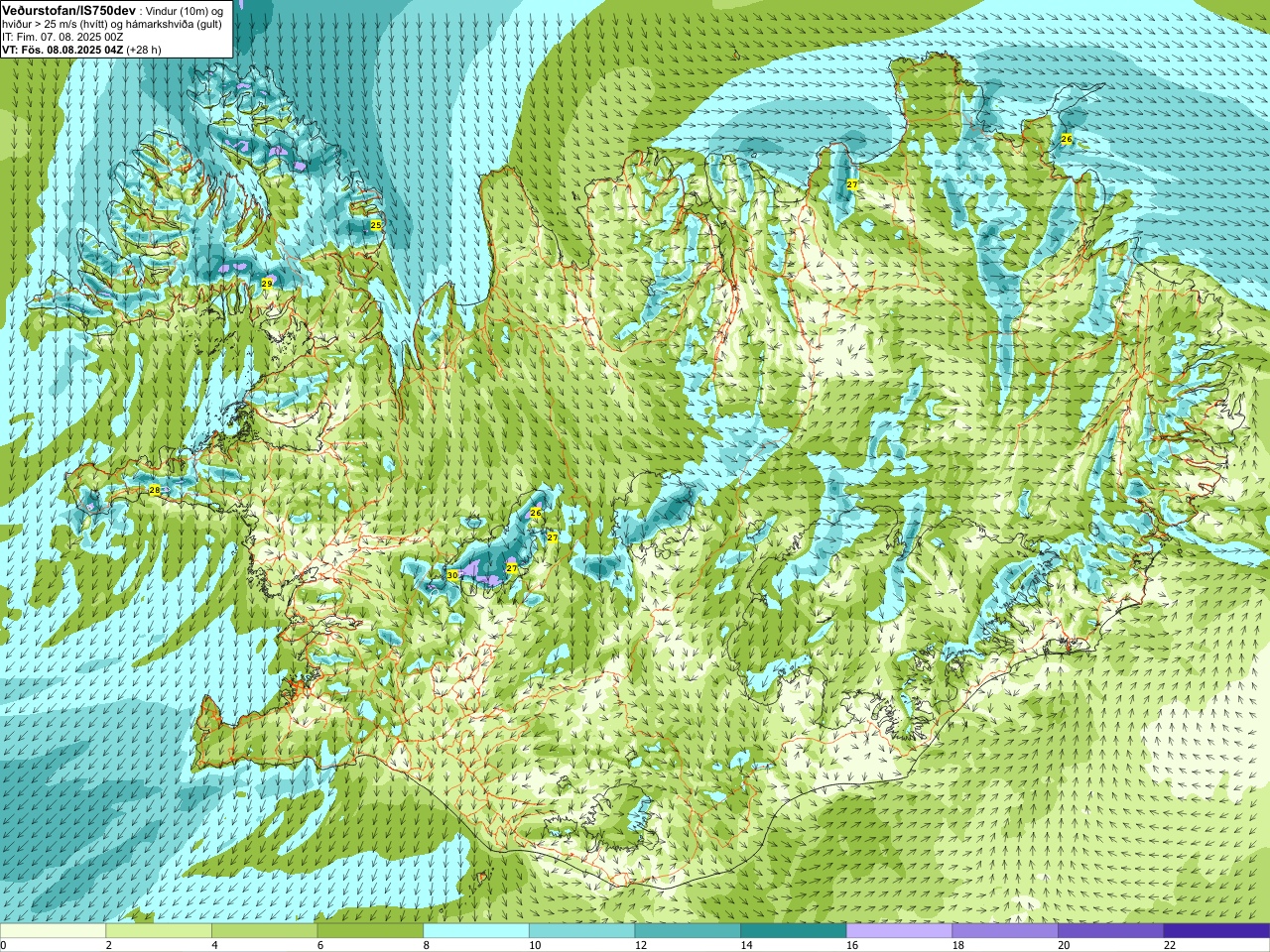Click the title text Veðurstofan/IS750dev

click(x=69, y=9)
